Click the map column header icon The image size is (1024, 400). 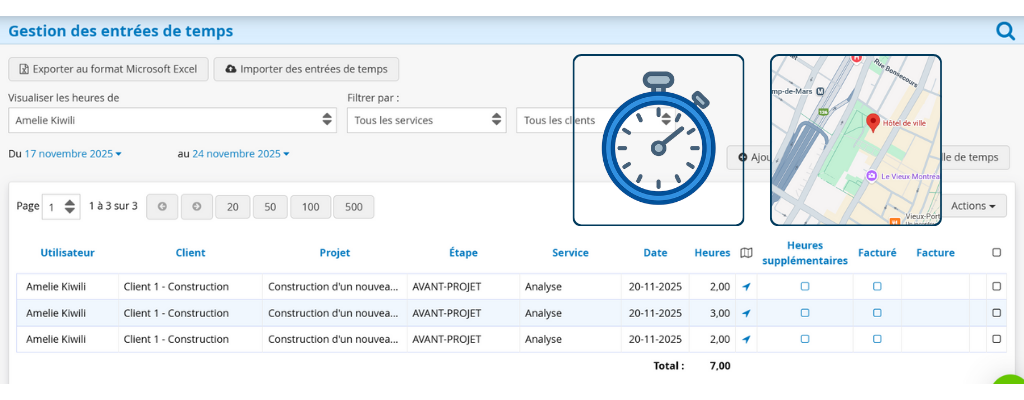[746, 253]
